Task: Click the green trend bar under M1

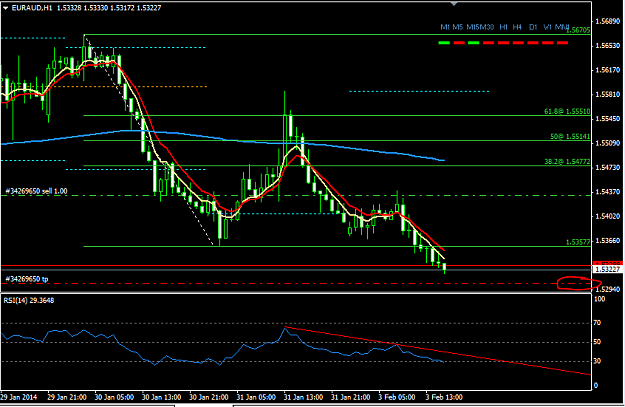Action: (444, 43)
